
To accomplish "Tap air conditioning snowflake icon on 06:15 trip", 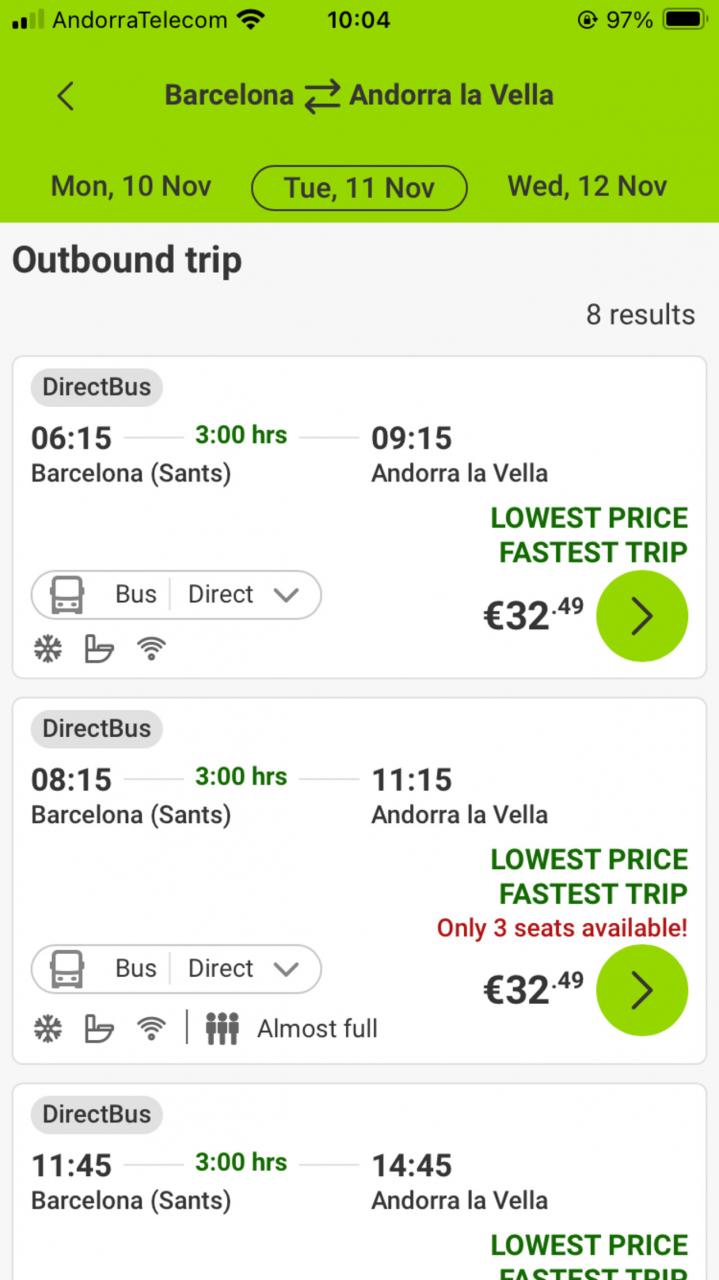I will [x=47, y=650].
